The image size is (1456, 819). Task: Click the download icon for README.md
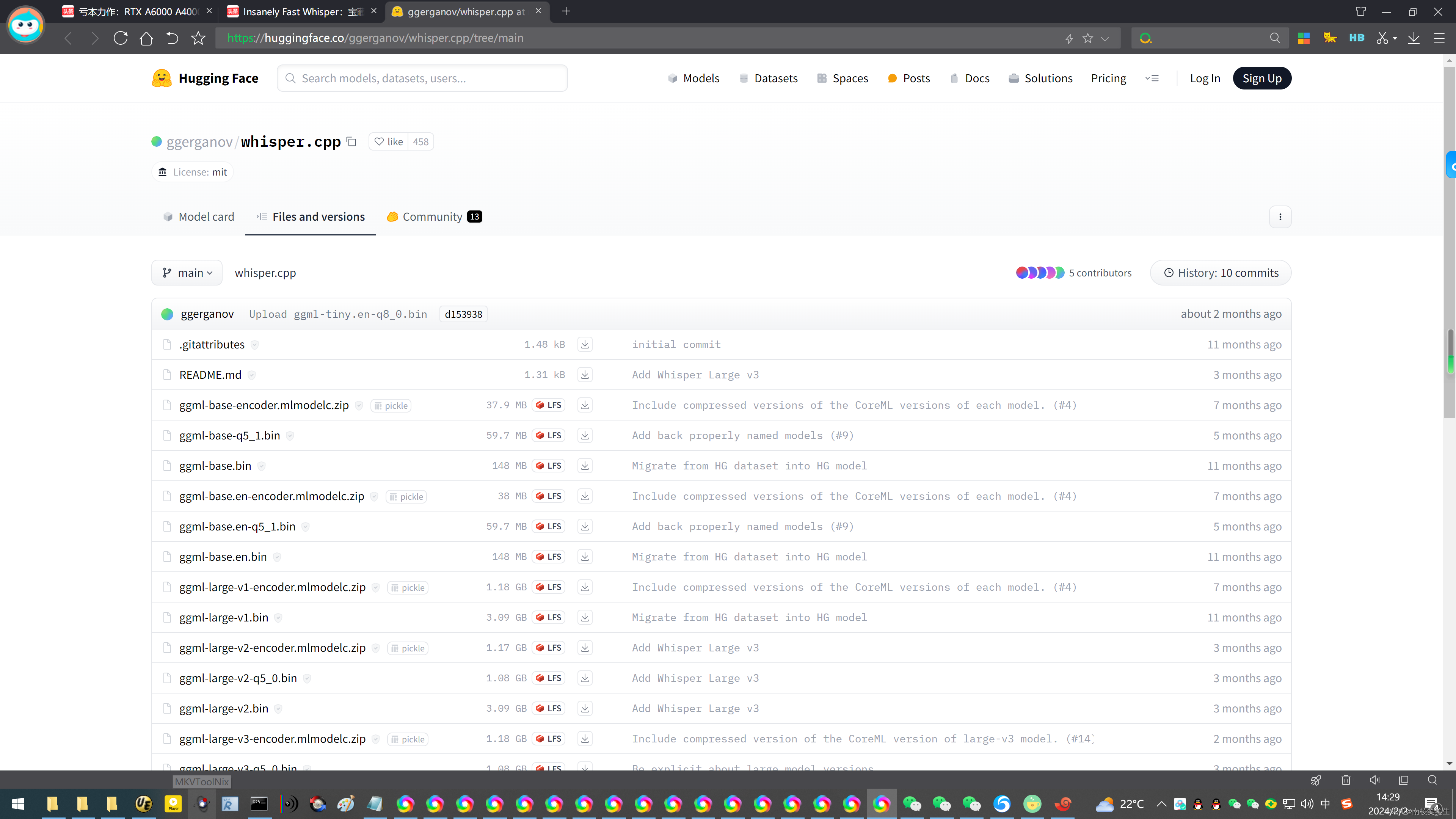click(584, 375)
